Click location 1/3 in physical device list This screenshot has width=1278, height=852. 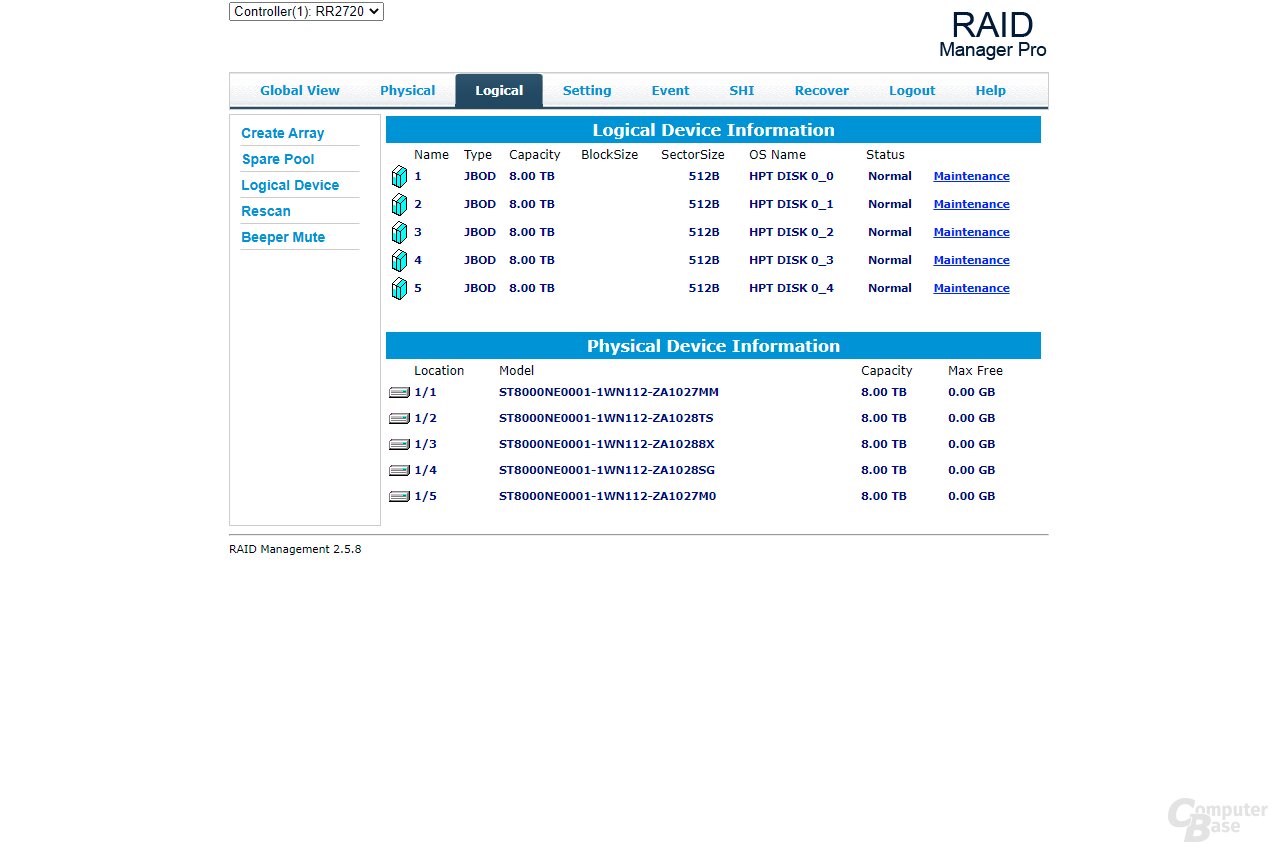pyautogui.click(x=425, y=444)
